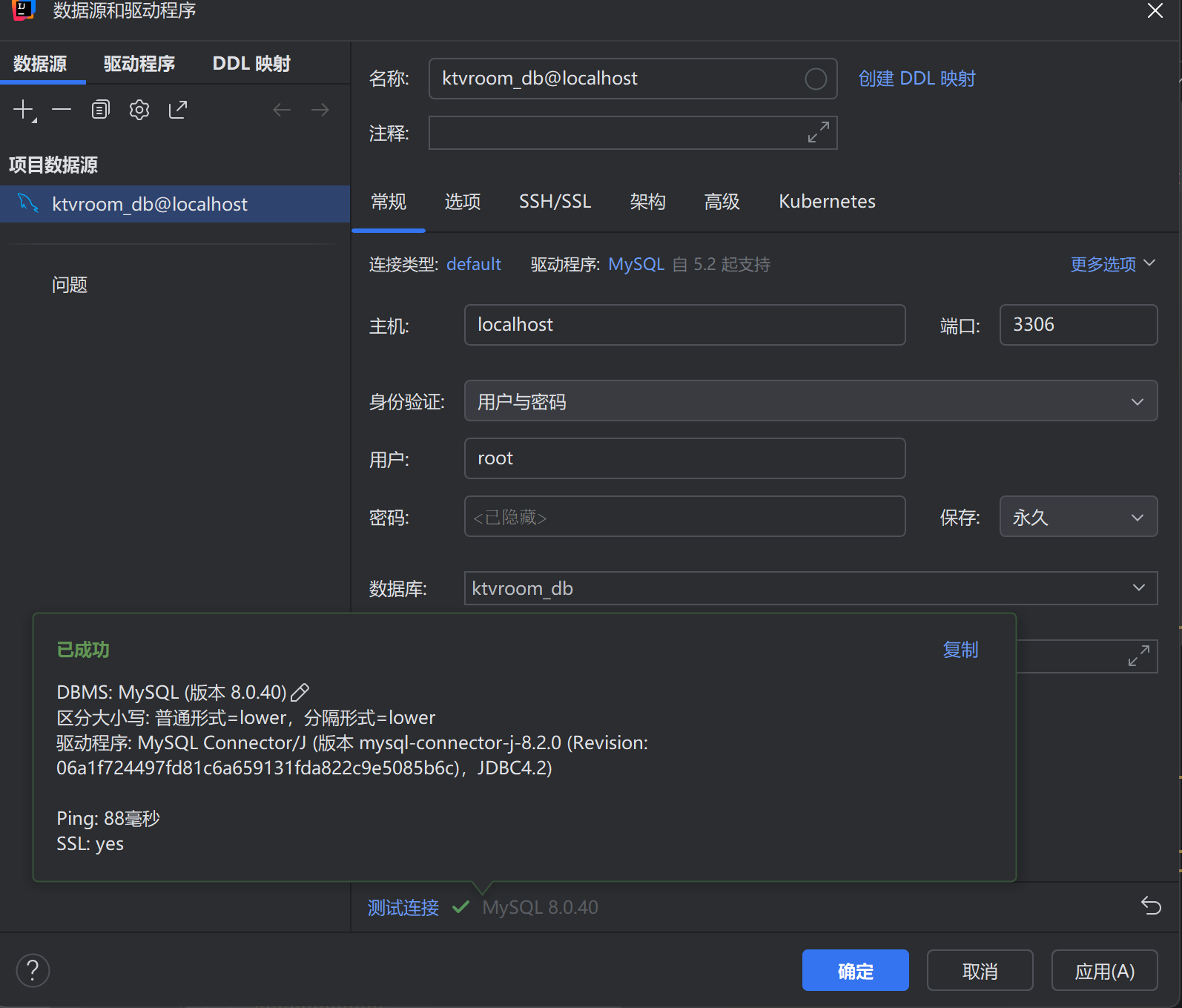Viewport: 1182px width, 1008px height.
Task: Switch to the 架构 tab
Action: (x=648, y=202)
